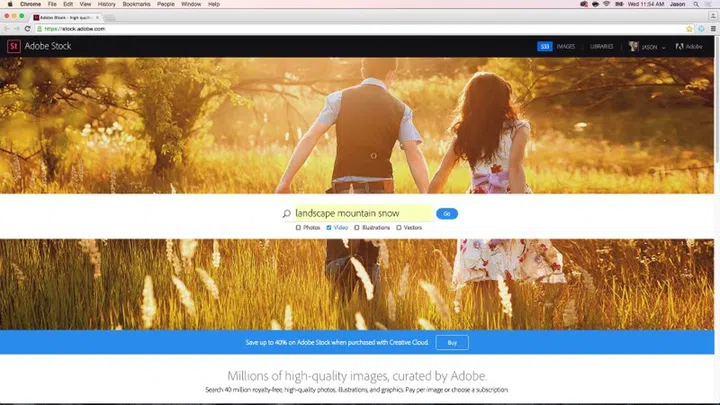The height and width of the screenshot is (405, 720).
Task: Click the Adobe Stock St logo icon
Action: point(14,46)
